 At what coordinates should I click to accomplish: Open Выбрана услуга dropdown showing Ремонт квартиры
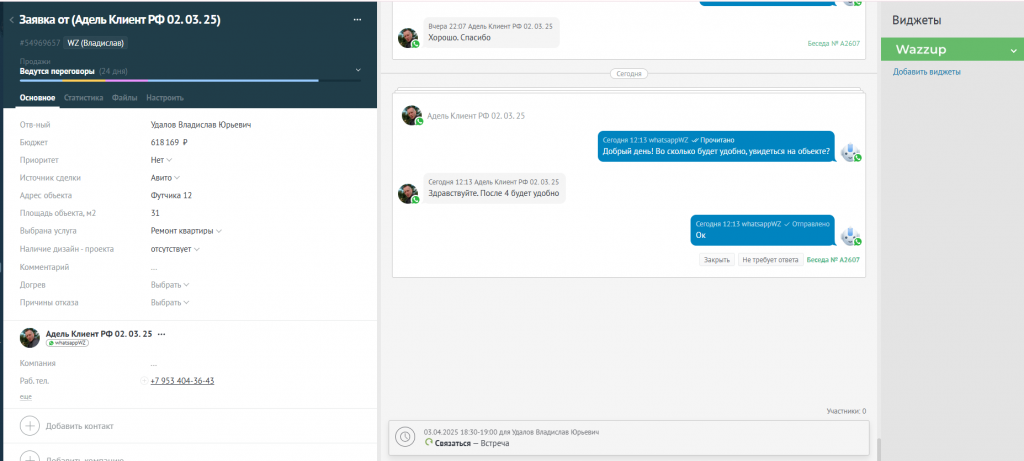186,231
